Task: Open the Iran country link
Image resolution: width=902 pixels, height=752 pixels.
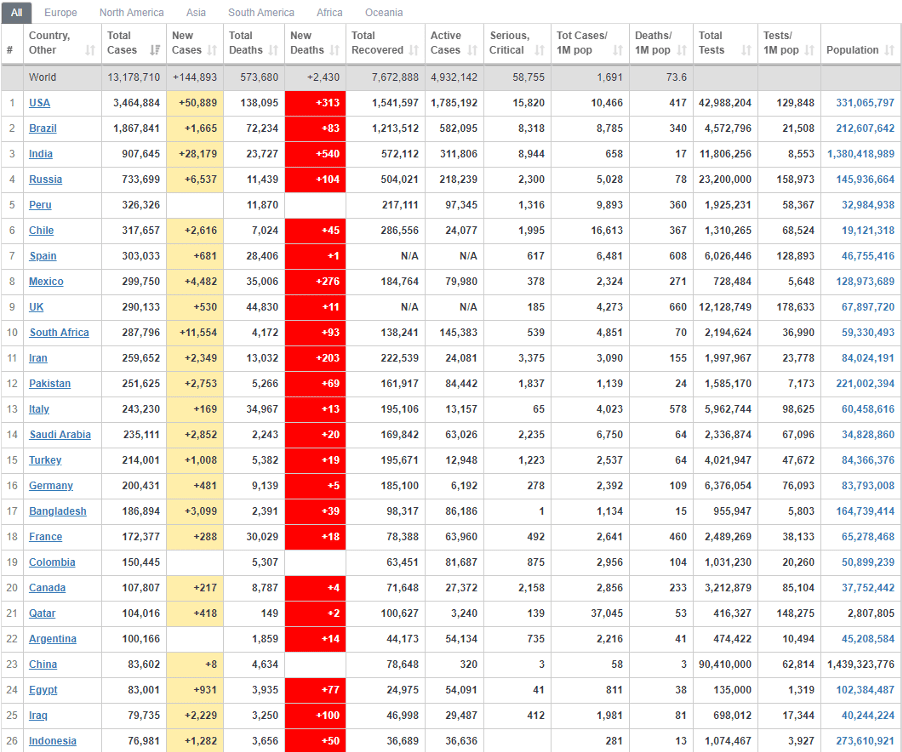Action: point(38,358)
